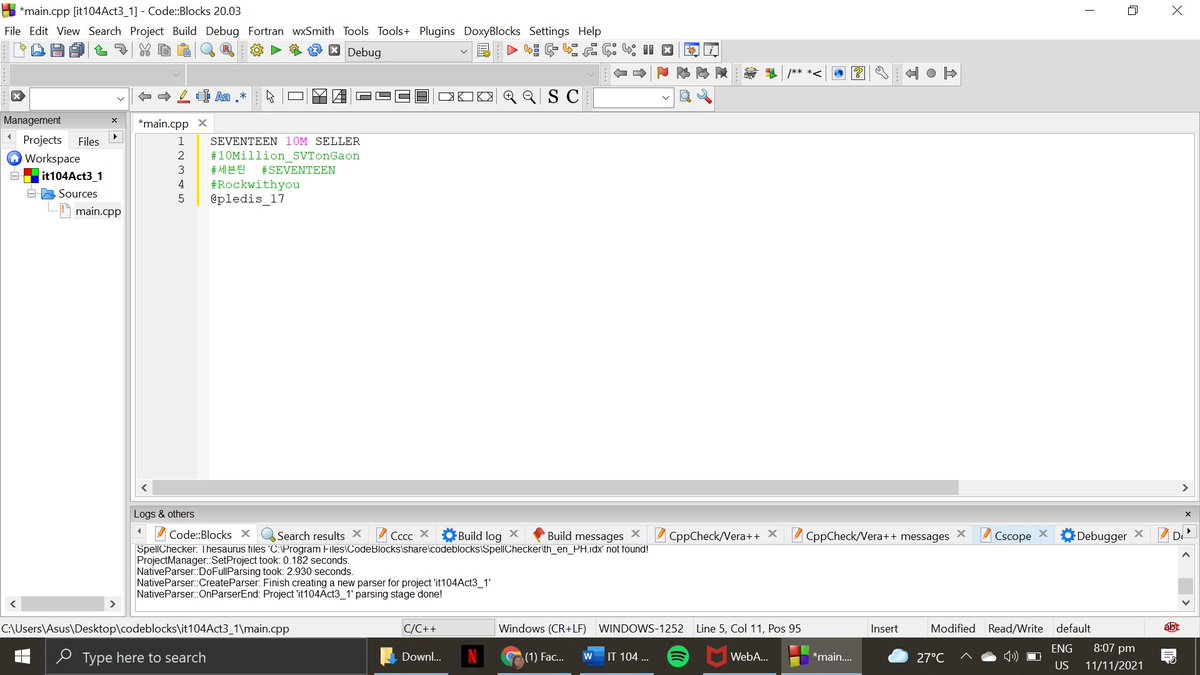The image size is (1200, 675).
Task: Close the main.cpp editor tab
Action: tap(202, 123)
